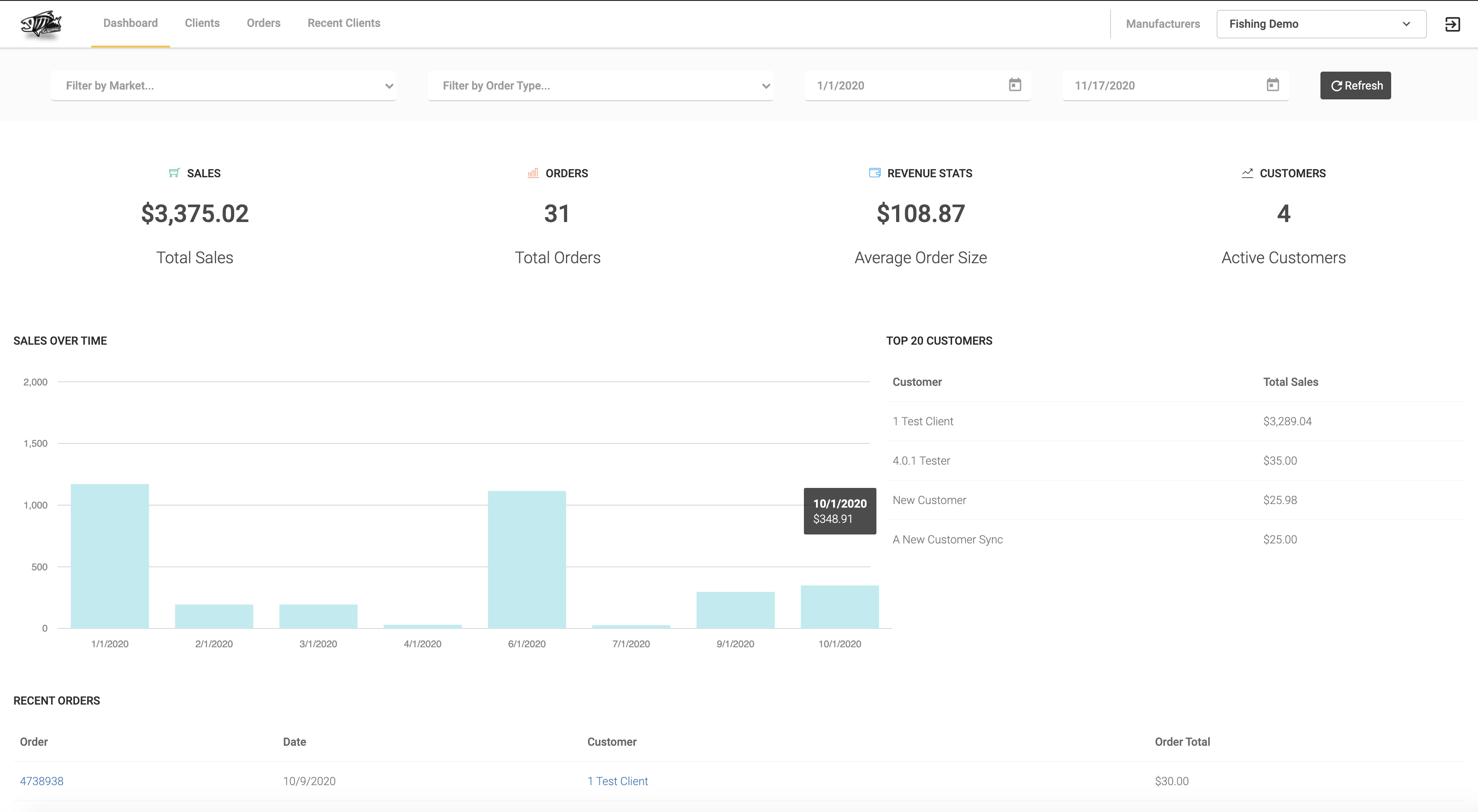Switch to the Clients tab

202,23
